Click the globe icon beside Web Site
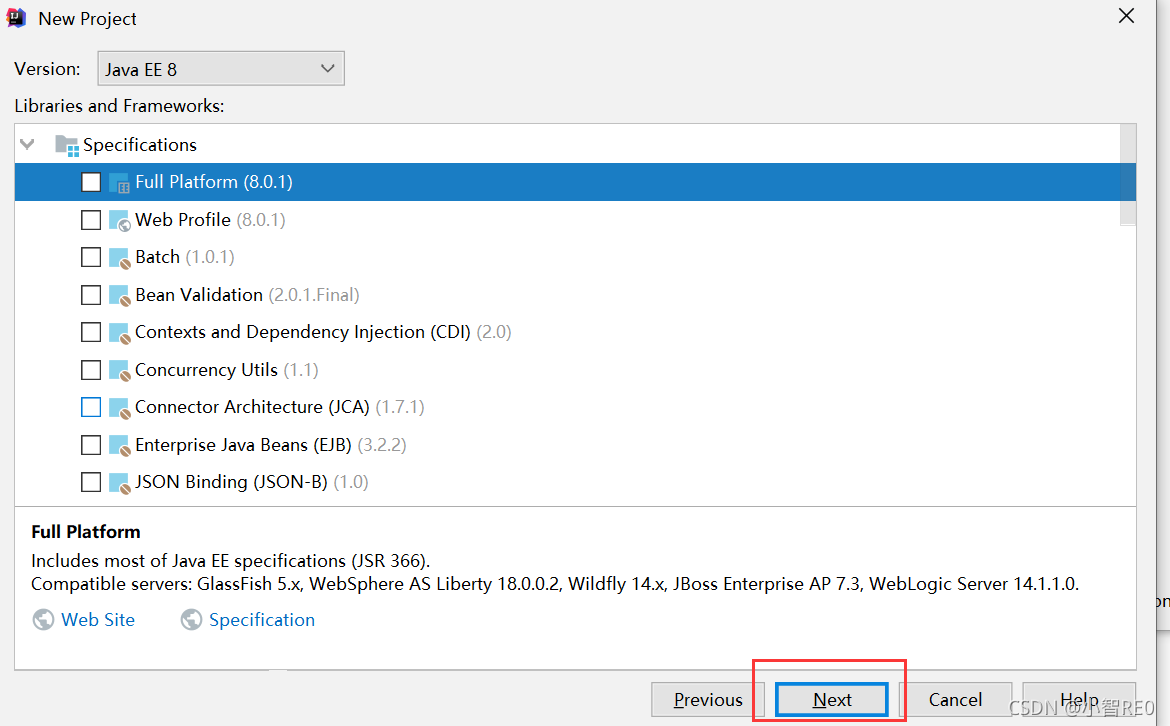 coord(43,620)
